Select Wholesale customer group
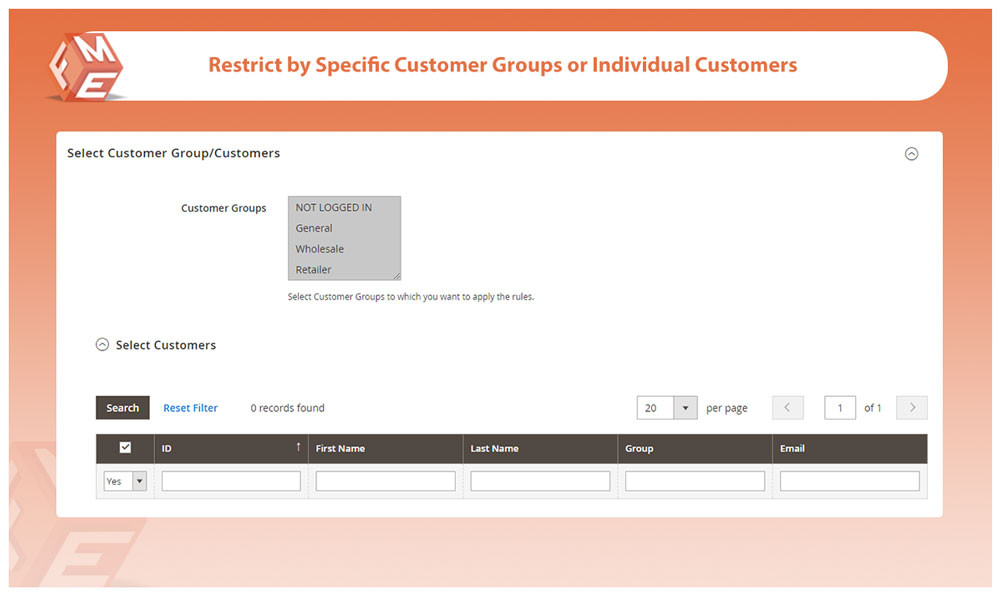The image size is (1000, 592). pyautogui.click(x=319, y=249)
